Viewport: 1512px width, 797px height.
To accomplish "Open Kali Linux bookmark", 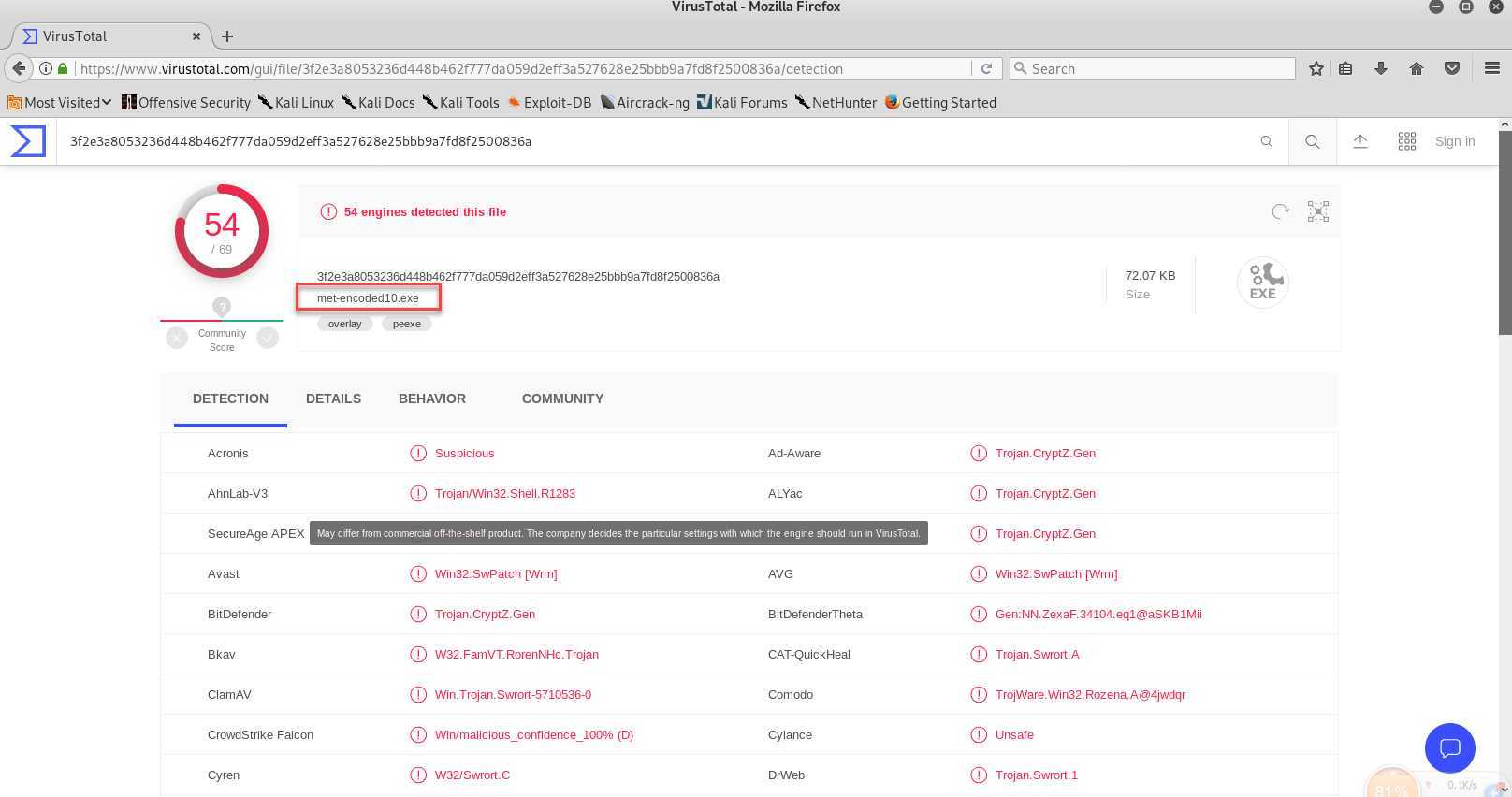I will [x=296, y=102].
